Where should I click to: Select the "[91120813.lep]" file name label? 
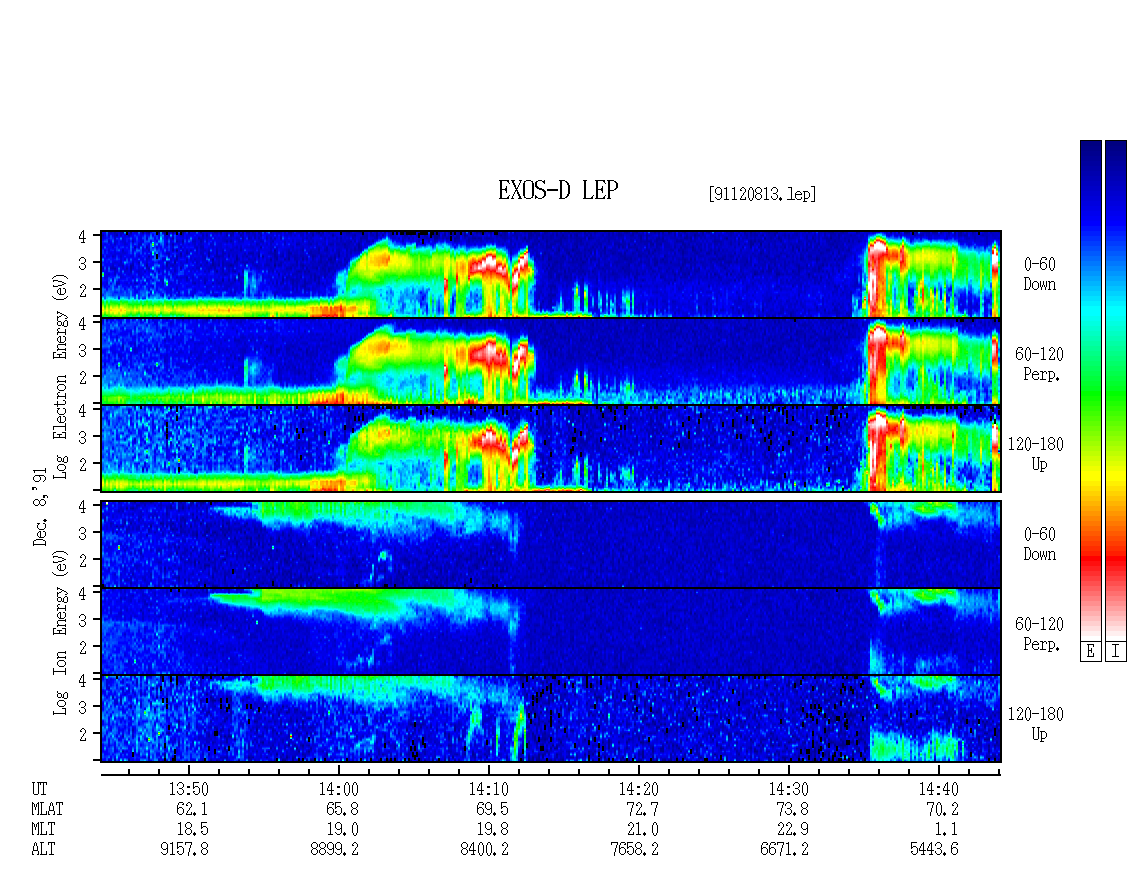click(762, 193)
